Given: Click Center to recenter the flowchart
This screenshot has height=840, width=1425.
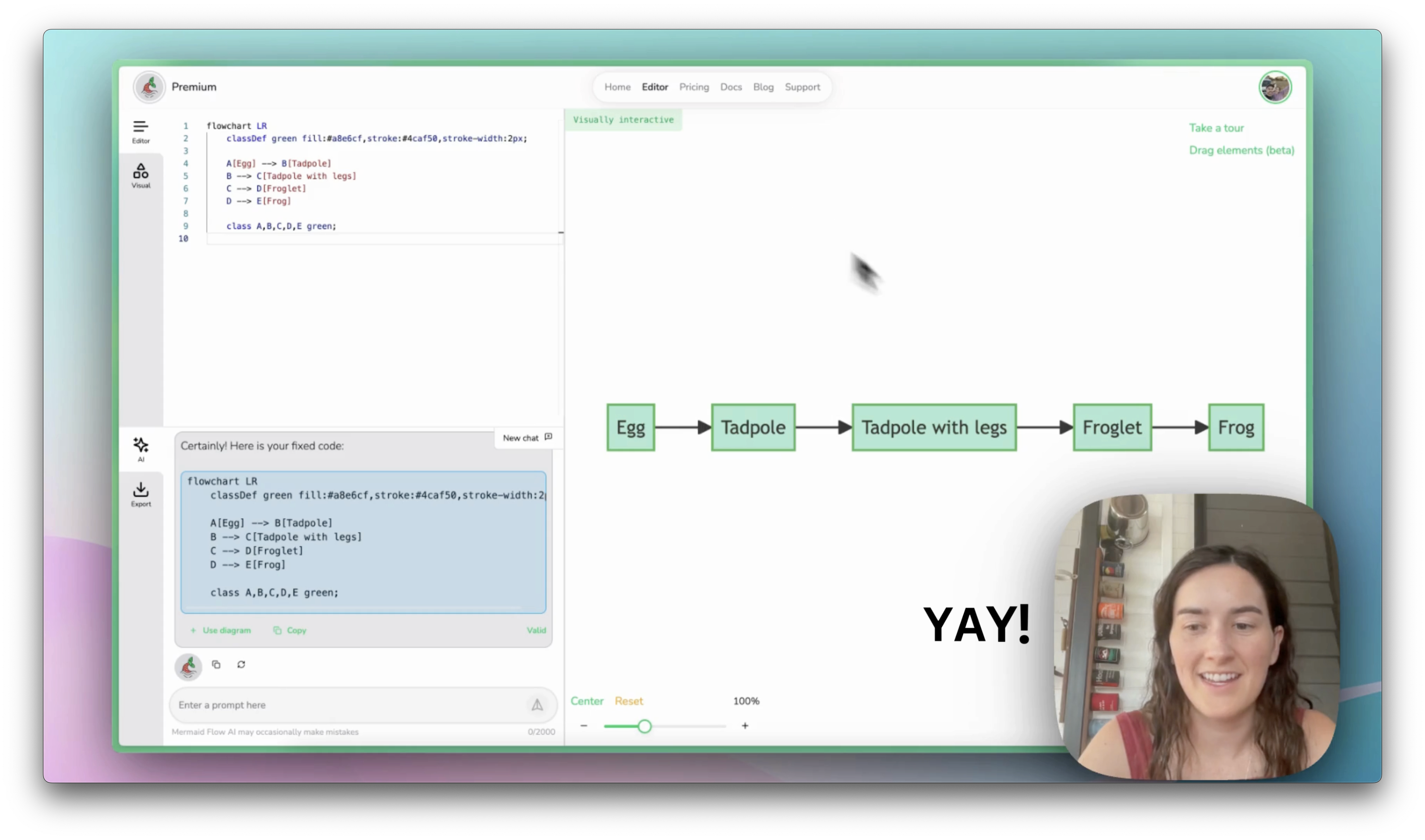Looking at the screenshot, I should (x=587, y=701).
